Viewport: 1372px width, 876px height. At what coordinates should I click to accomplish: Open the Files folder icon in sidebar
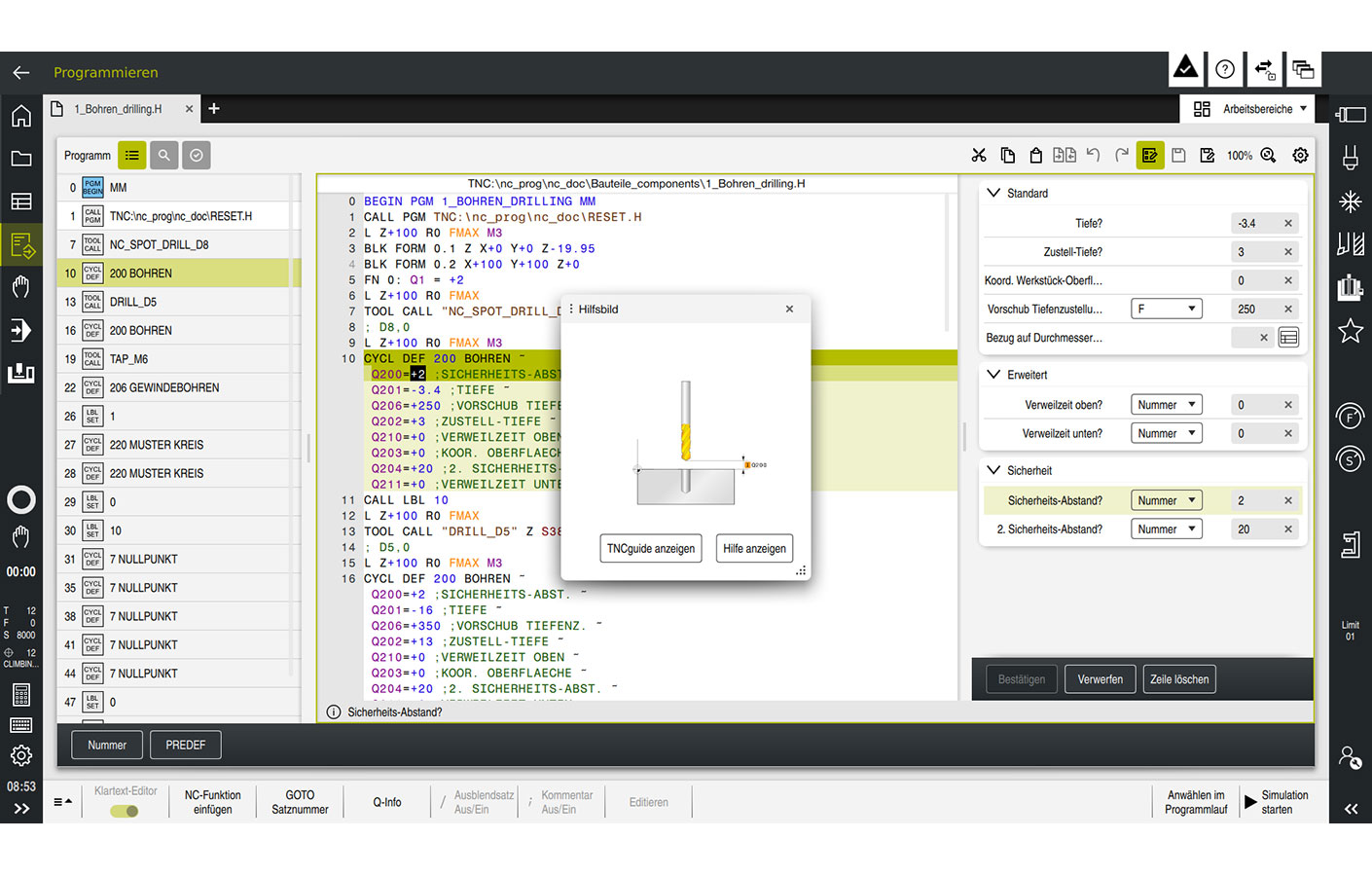[21, 159]
